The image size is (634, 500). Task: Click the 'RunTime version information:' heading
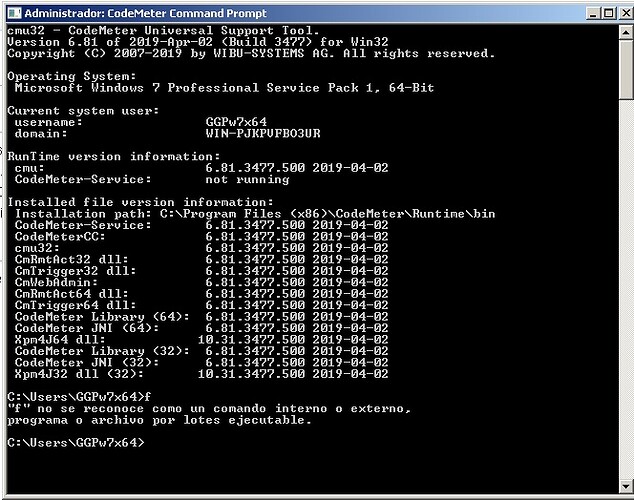coord(114,156)
